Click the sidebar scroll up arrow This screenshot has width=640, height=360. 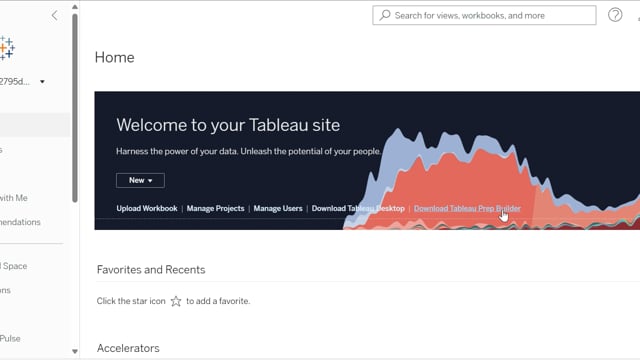coord(75,7)
